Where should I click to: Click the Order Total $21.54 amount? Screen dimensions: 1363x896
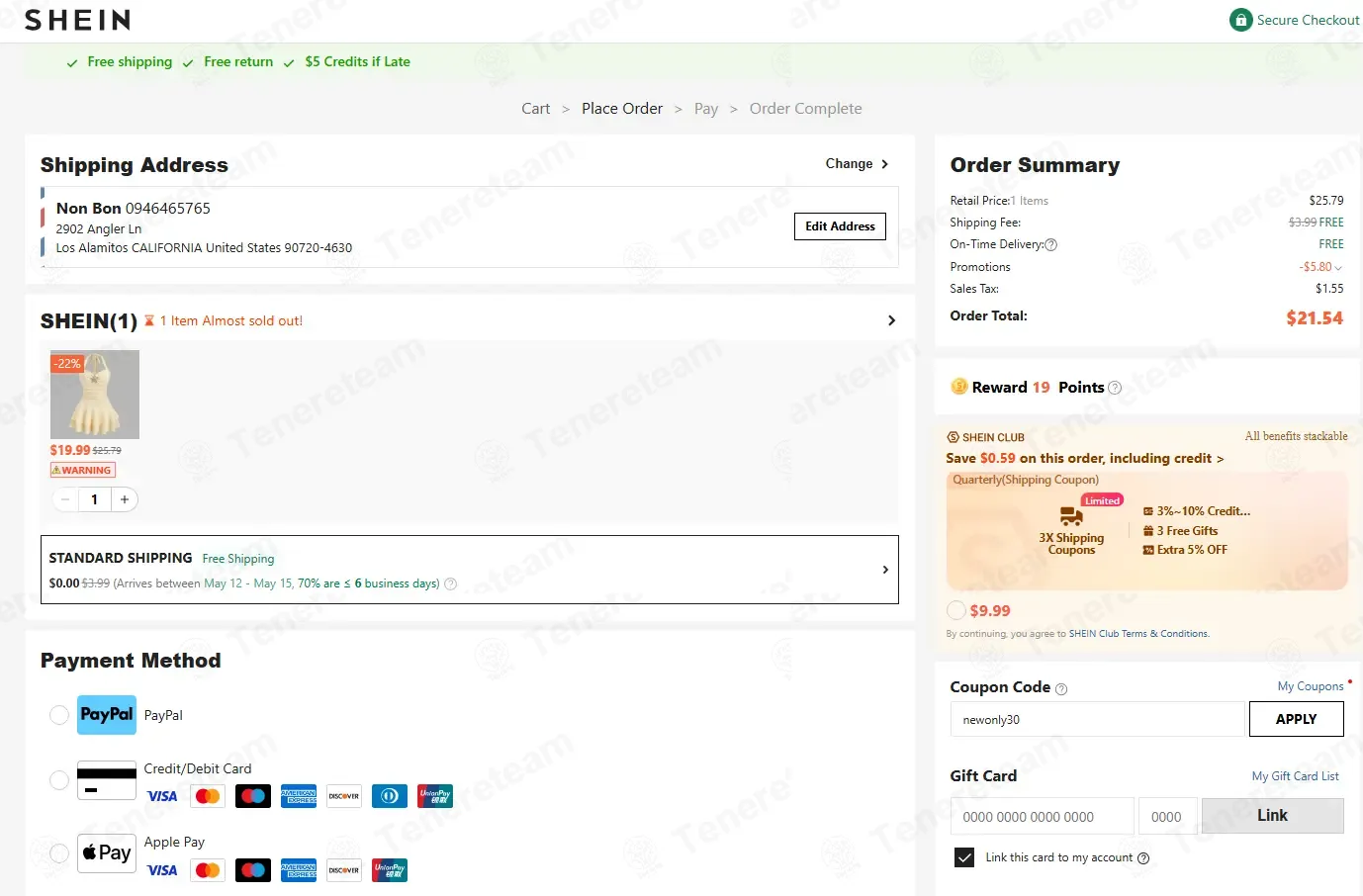coord(1315,318)
